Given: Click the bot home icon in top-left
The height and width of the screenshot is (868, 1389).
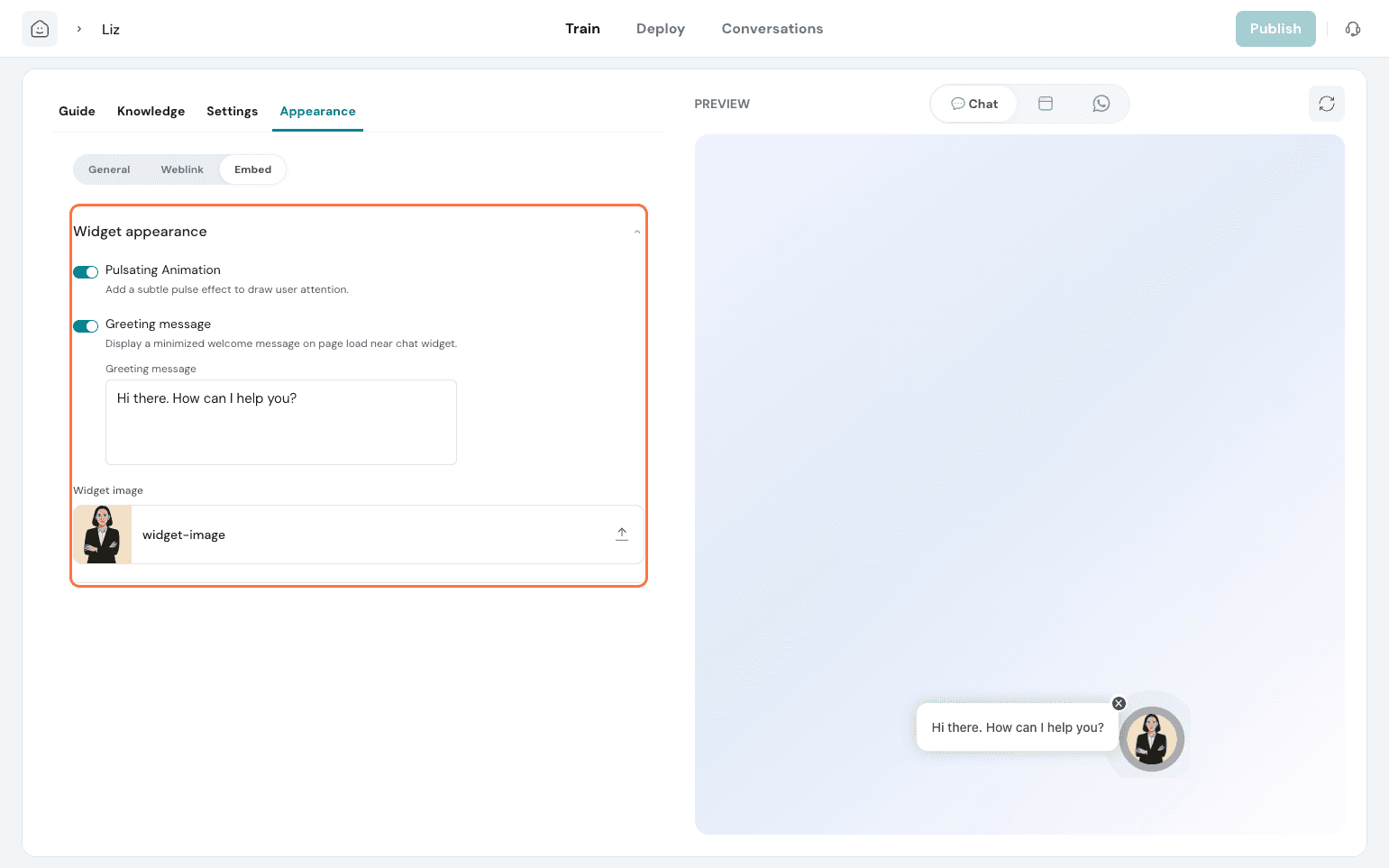Looking at the screenshot, I should coord(40,29).
